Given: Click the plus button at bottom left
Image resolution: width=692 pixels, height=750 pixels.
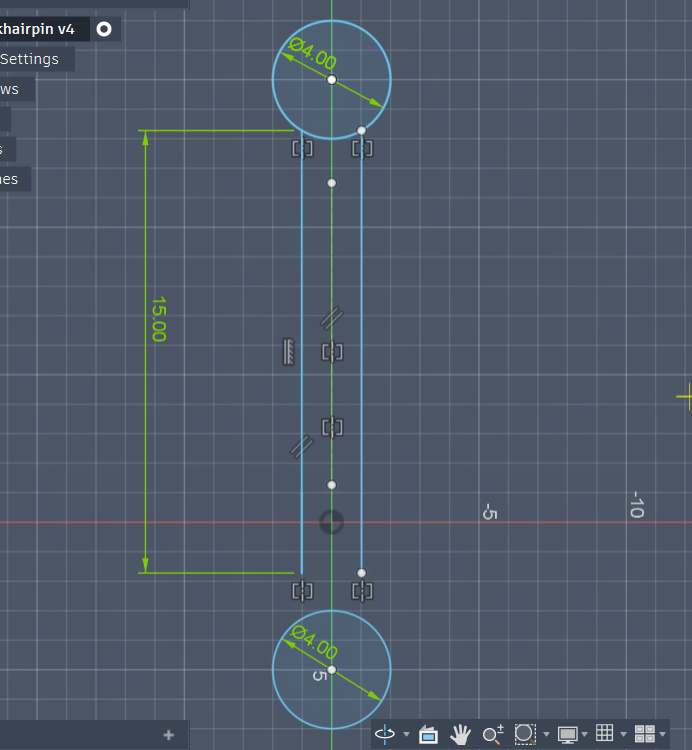Looking at the screenshot, I should 168,735.
